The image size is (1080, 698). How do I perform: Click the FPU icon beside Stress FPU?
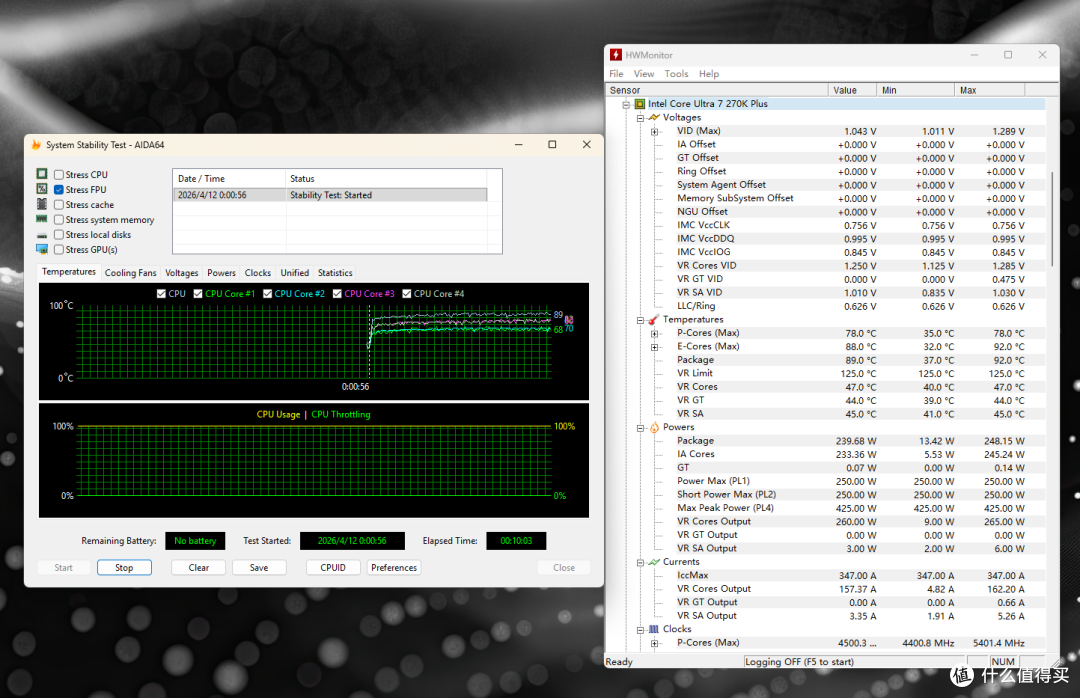point(42,189)
